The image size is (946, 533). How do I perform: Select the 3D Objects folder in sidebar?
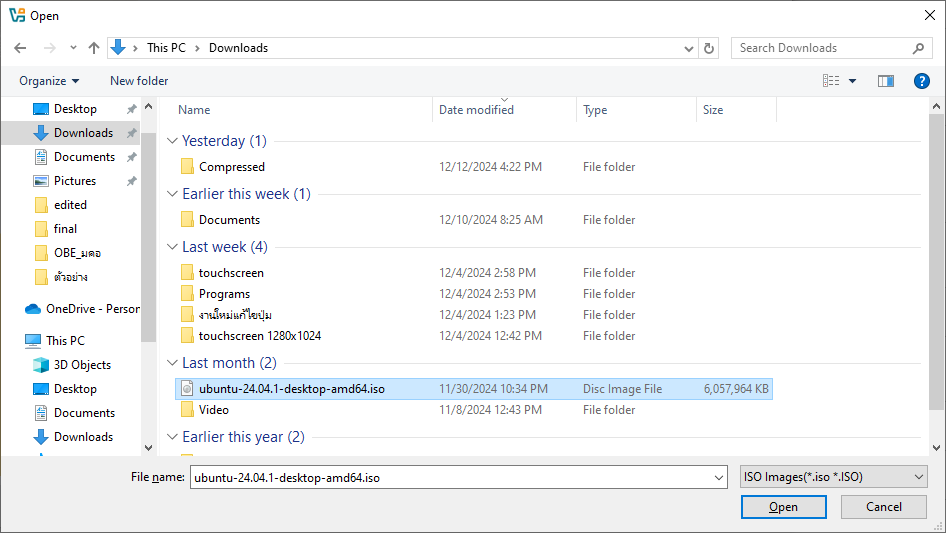[82, 365]
